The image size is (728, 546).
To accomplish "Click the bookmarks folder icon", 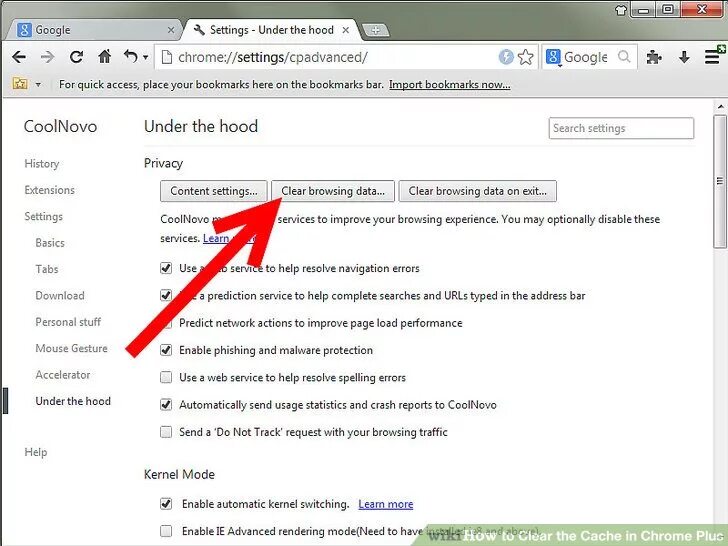I will [20, 84].
